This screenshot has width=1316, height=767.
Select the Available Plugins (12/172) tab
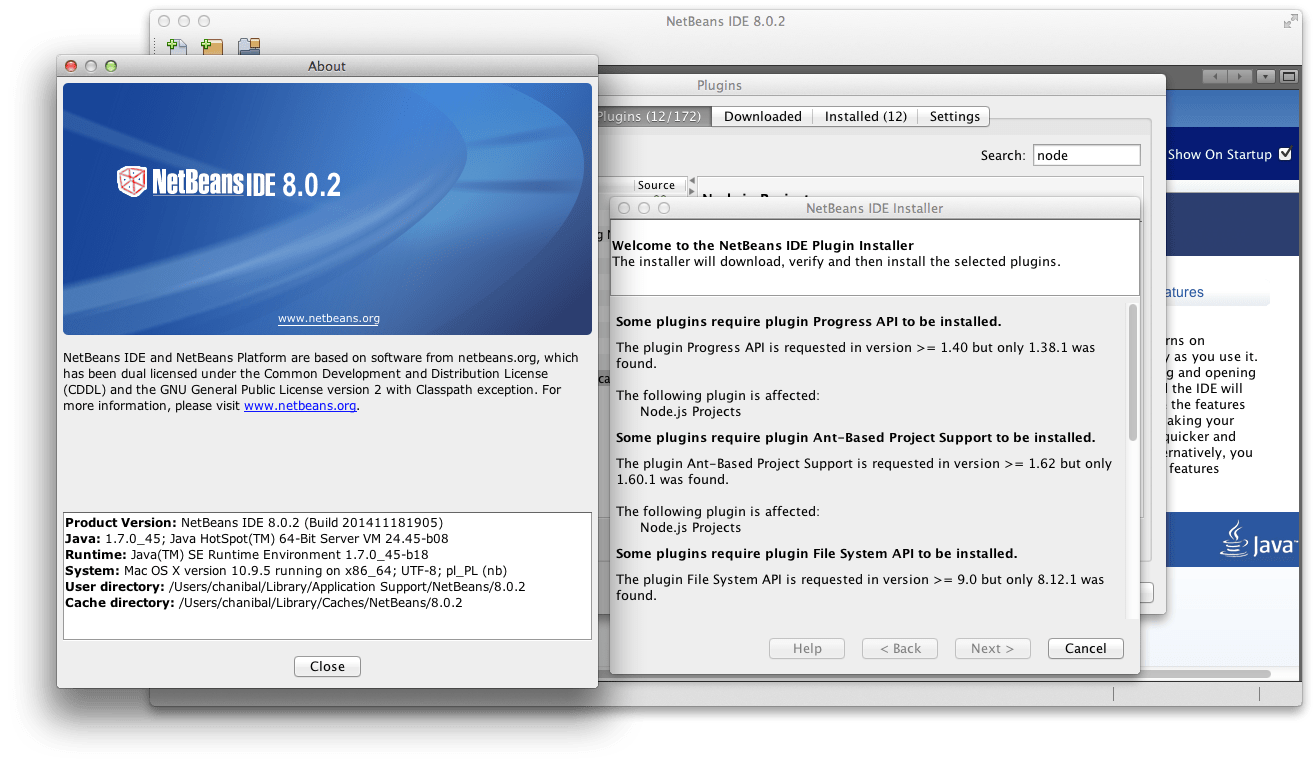coord(654,116)
